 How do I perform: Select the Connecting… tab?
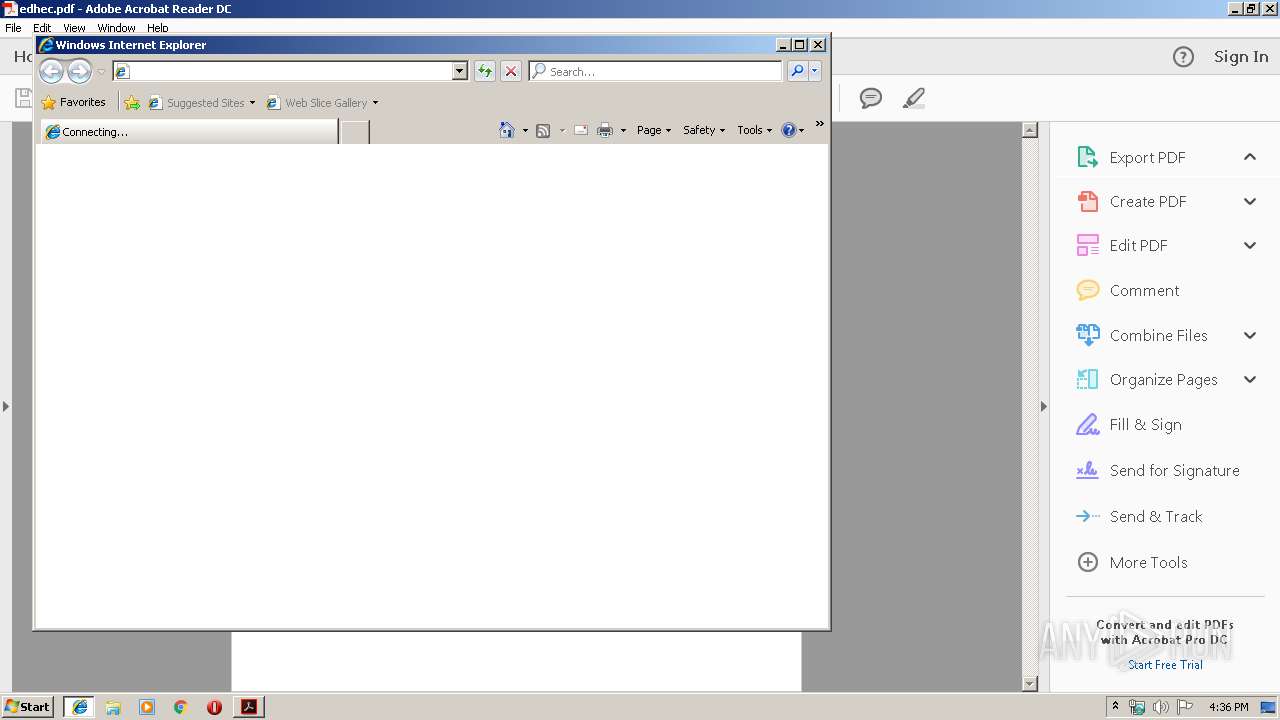(189, 132)
